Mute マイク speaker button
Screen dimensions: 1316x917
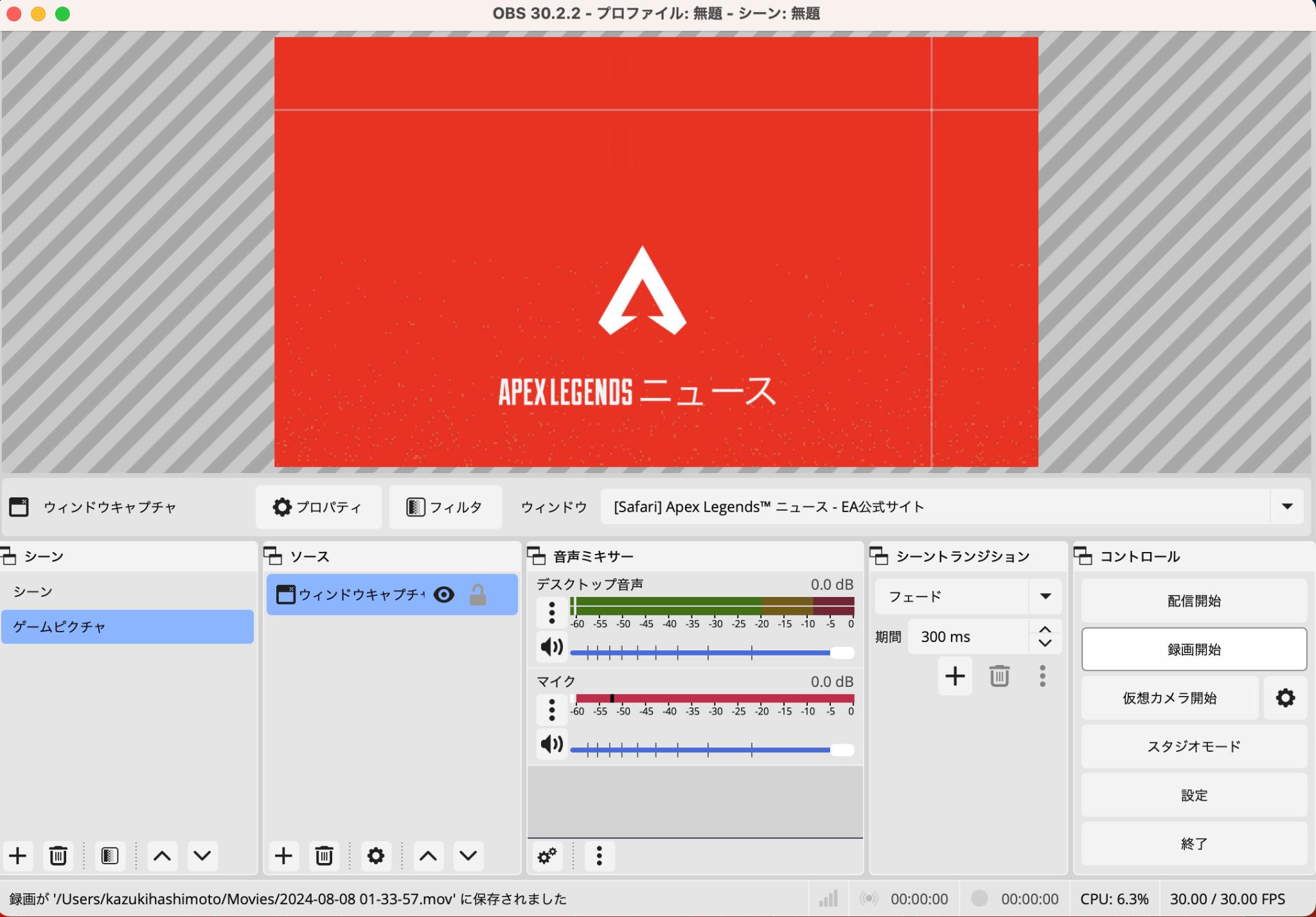pyautogui.click(x=551, y=744)
